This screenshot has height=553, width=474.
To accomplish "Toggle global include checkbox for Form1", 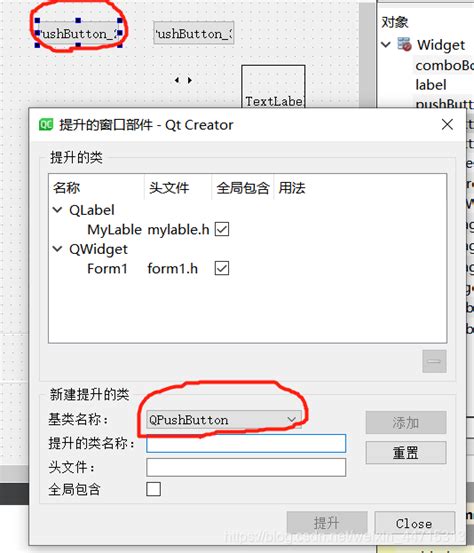I will [x=222, y=268].
